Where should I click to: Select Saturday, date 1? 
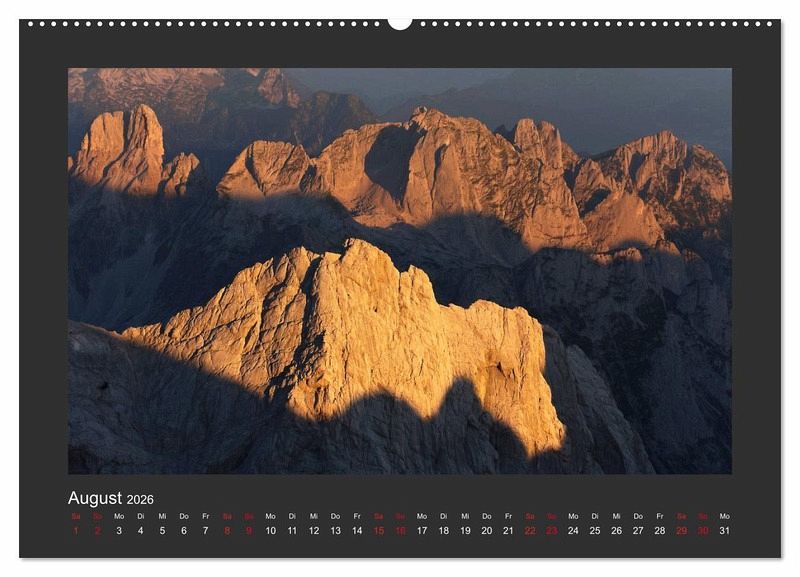click(76, 530)
